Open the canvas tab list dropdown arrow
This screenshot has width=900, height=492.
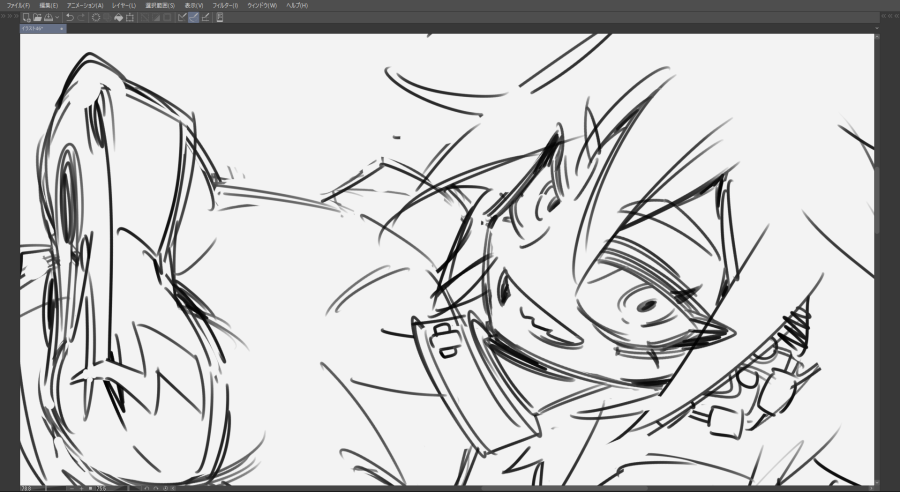tap(876, 28)
